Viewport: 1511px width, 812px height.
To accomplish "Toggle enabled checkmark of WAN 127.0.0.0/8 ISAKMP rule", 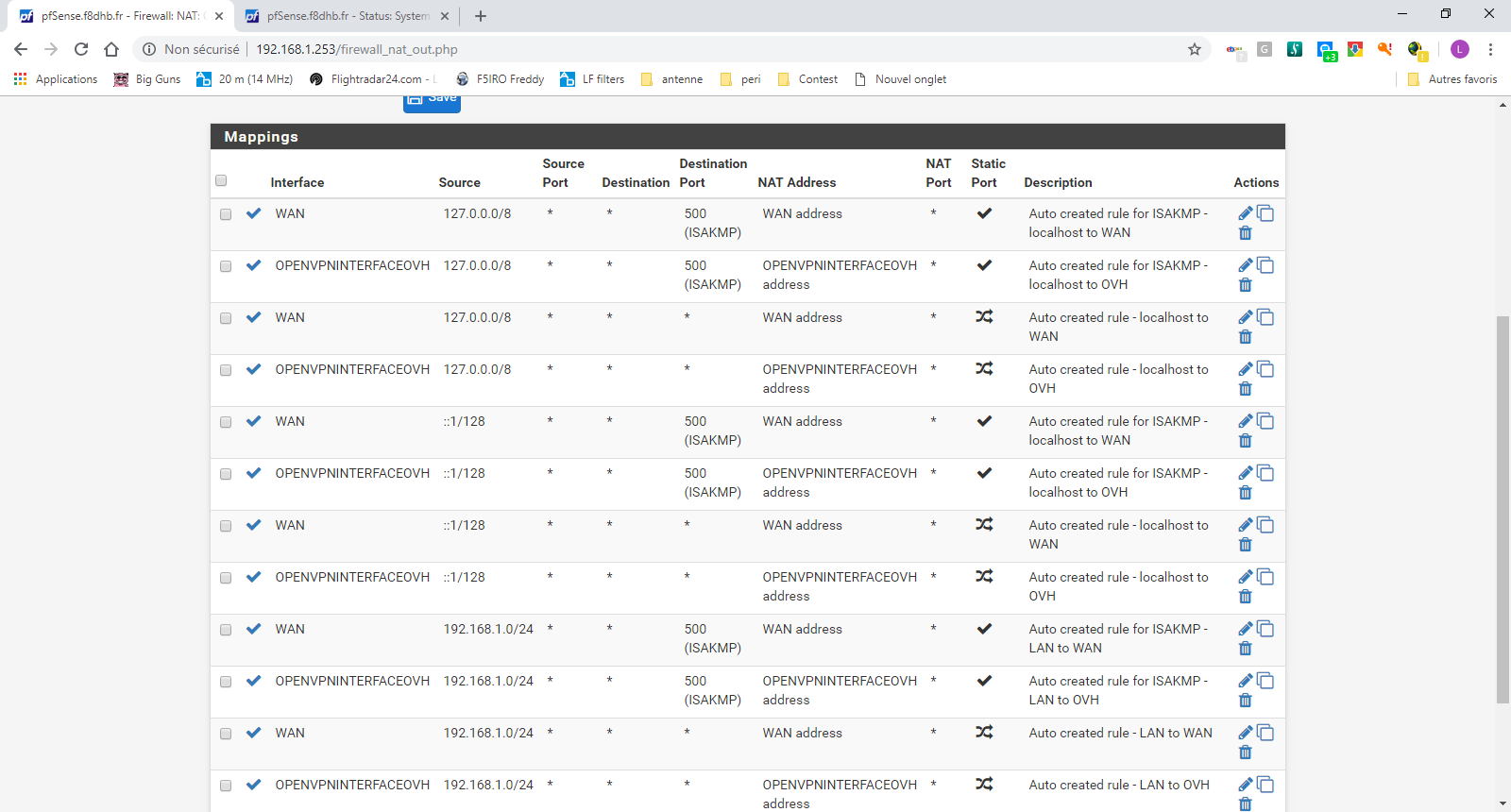I will [253, 213].
